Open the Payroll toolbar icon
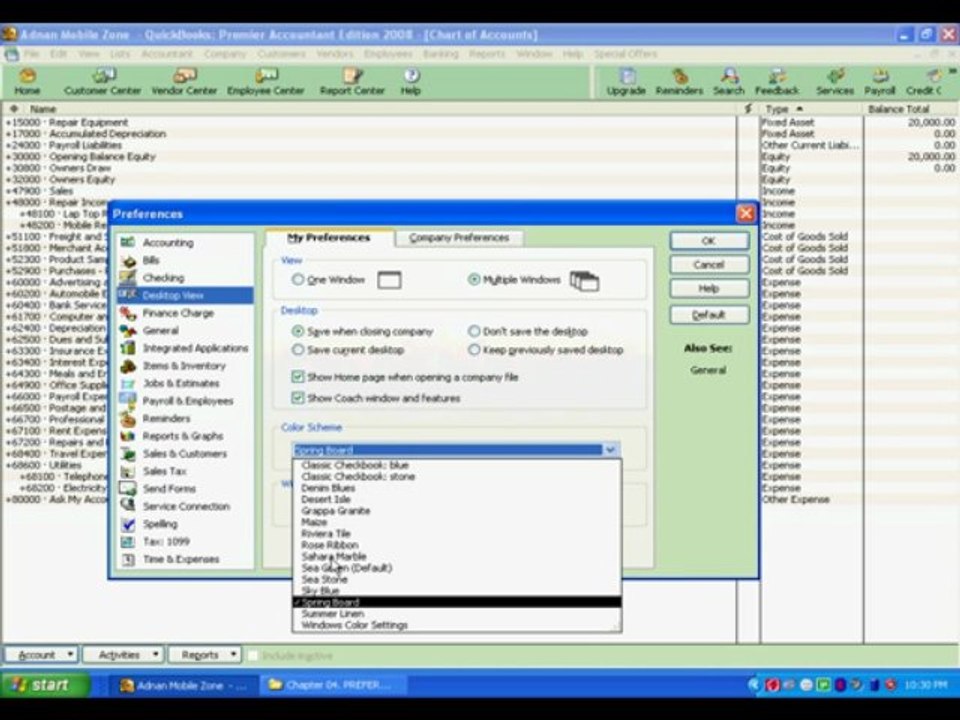 [880, 82]
